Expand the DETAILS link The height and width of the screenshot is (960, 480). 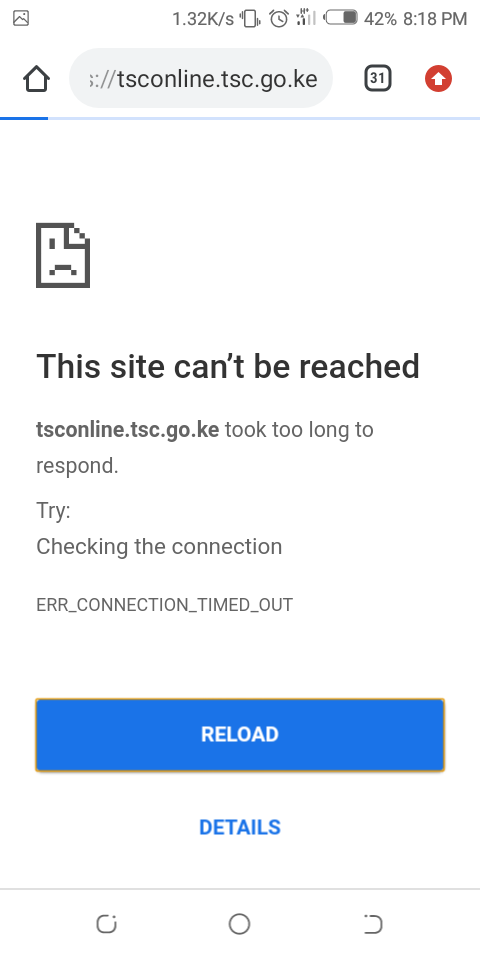(x=240, y=827)
